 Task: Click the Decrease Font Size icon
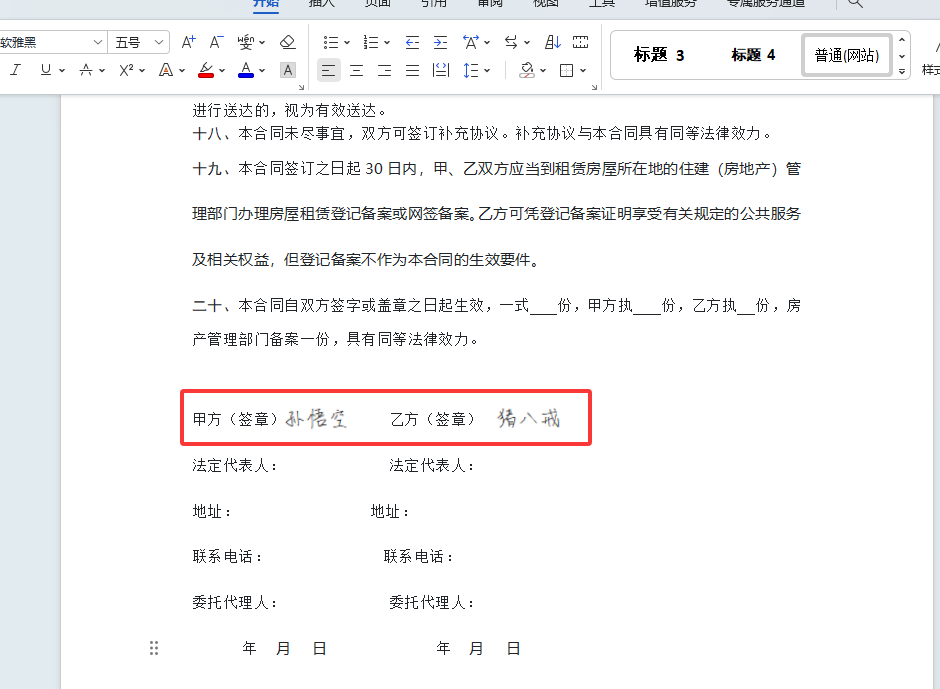pyautogui.click(x=216, y=42)
